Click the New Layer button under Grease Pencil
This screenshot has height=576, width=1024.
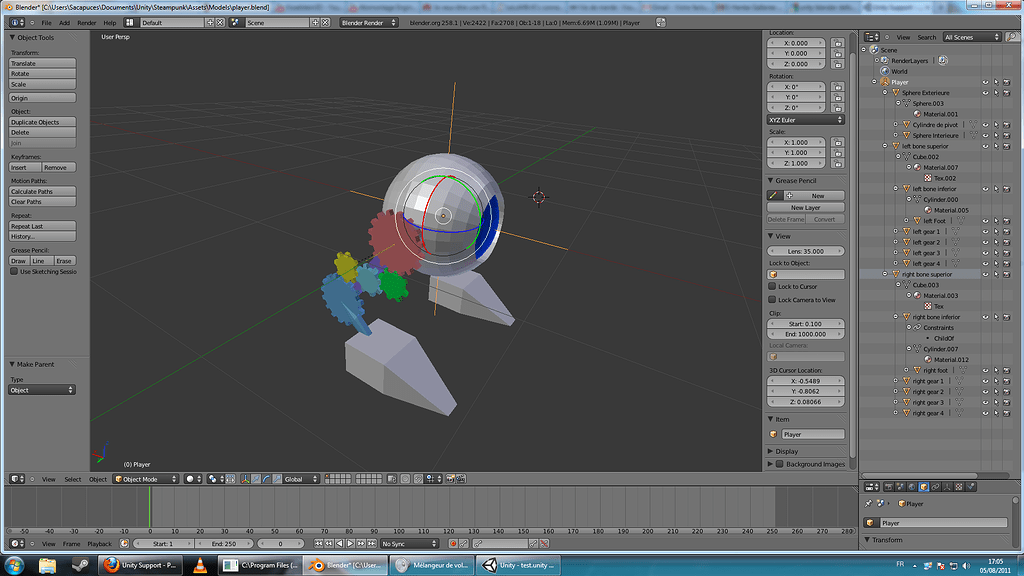pos(807,208)
